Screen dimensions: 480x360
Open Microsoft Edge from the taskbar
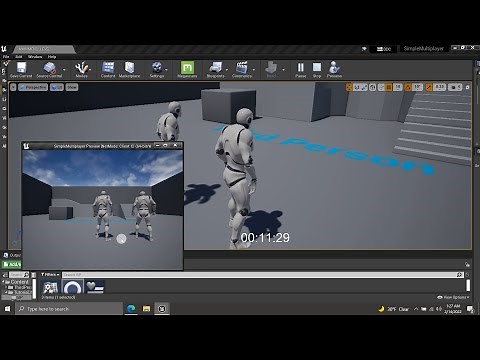(x=131, y=309)
